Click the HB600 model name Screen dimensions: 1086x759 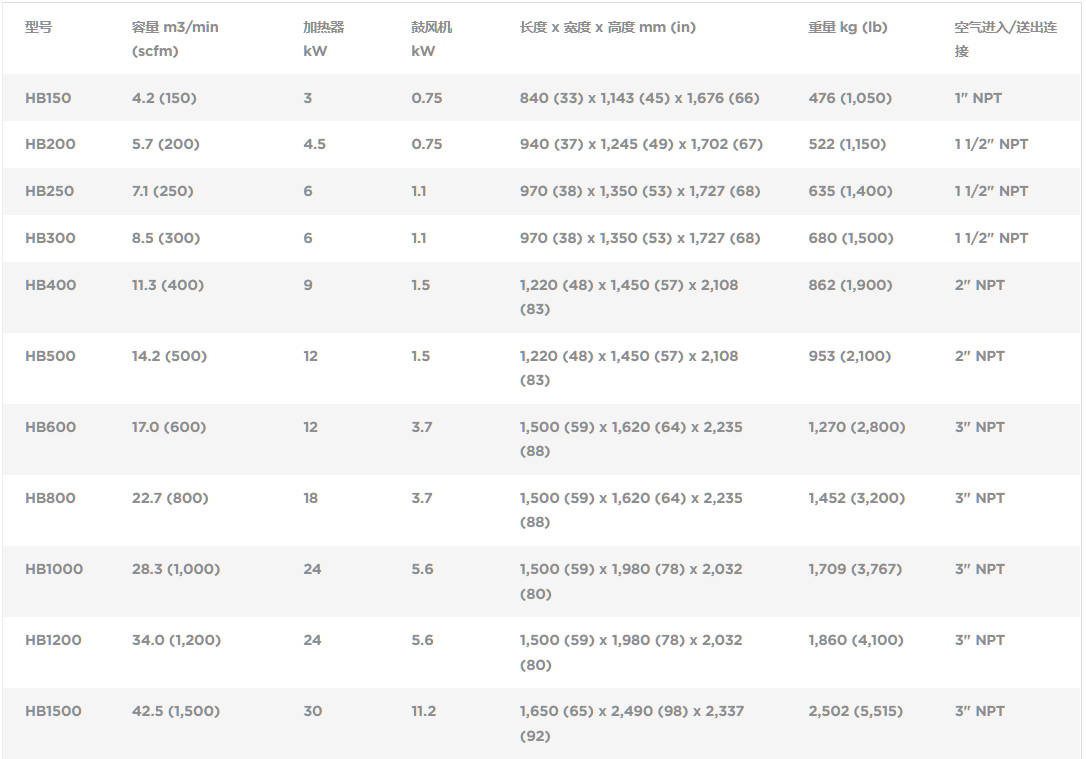pos(50,427)
